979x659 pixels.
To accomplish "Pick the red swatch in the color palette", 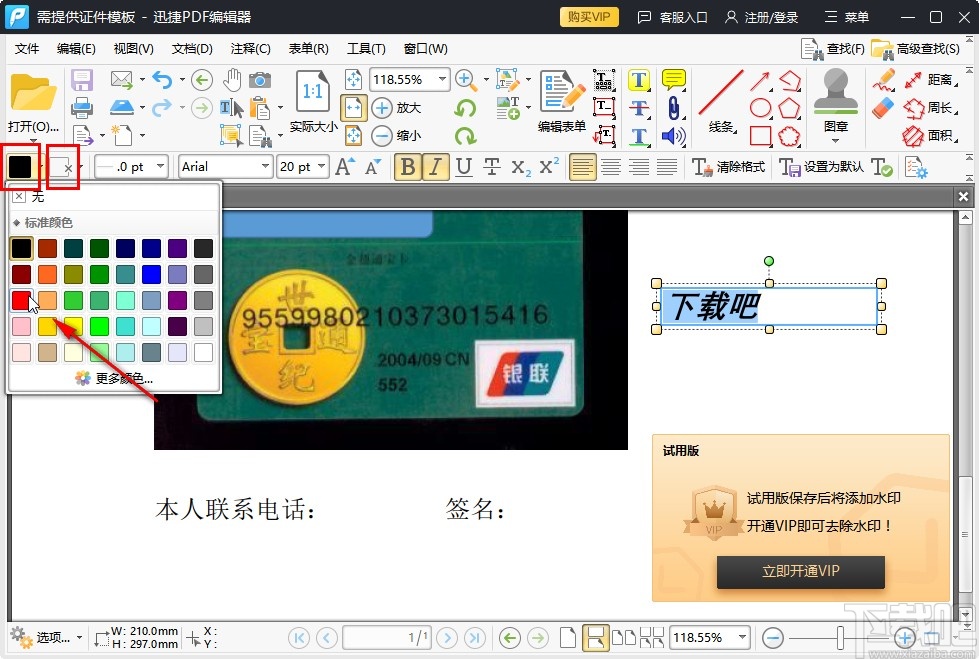I will tap(20, 300).
